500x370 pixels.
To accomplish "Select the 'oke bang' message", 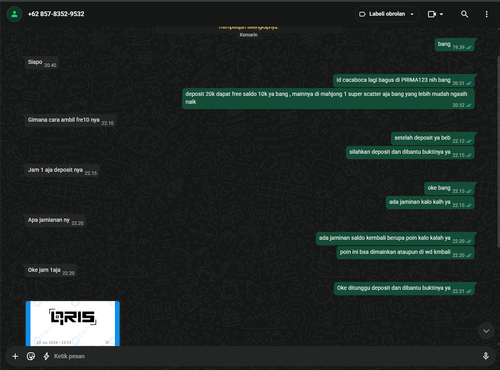I will 449,188.
